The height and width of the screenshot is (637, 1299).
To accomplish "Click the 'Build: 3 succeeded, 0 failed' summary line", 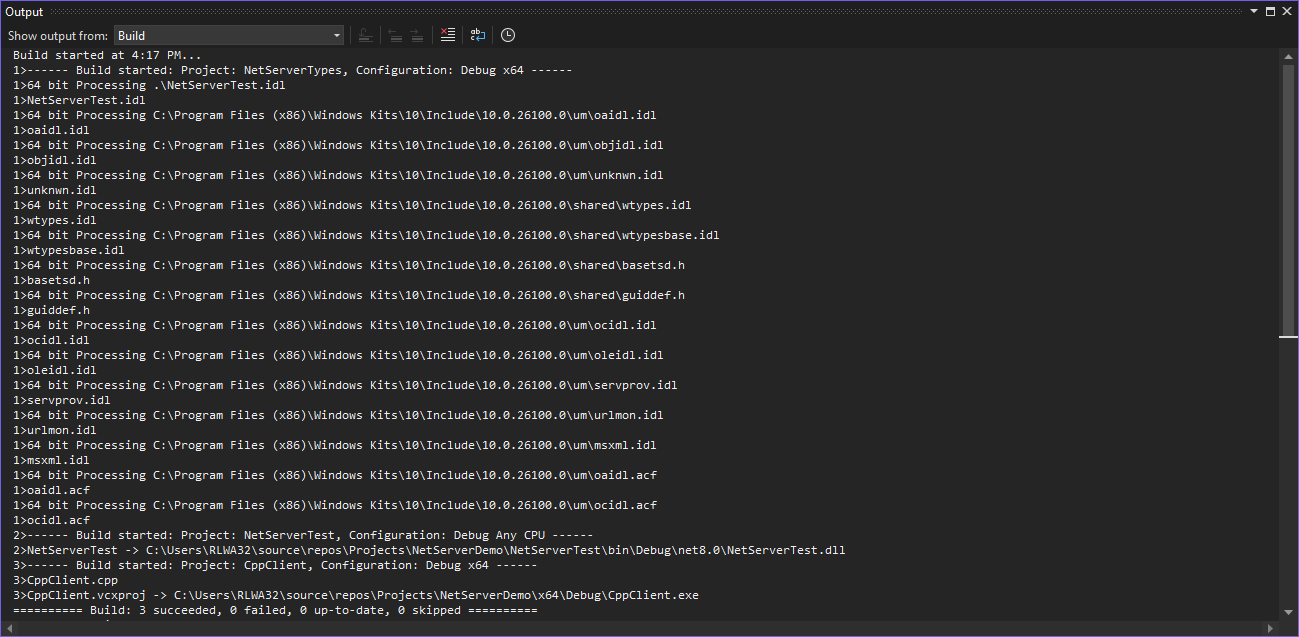I will [x=275, y=610].
